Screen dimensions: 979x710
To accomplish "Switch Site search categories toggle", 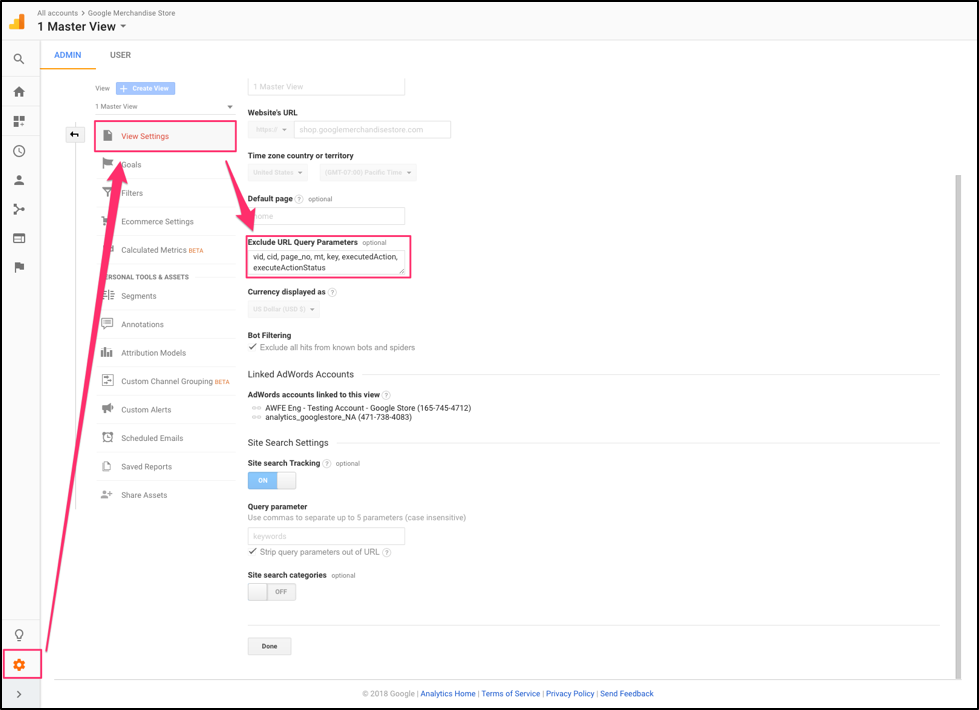I will (272, 591).
